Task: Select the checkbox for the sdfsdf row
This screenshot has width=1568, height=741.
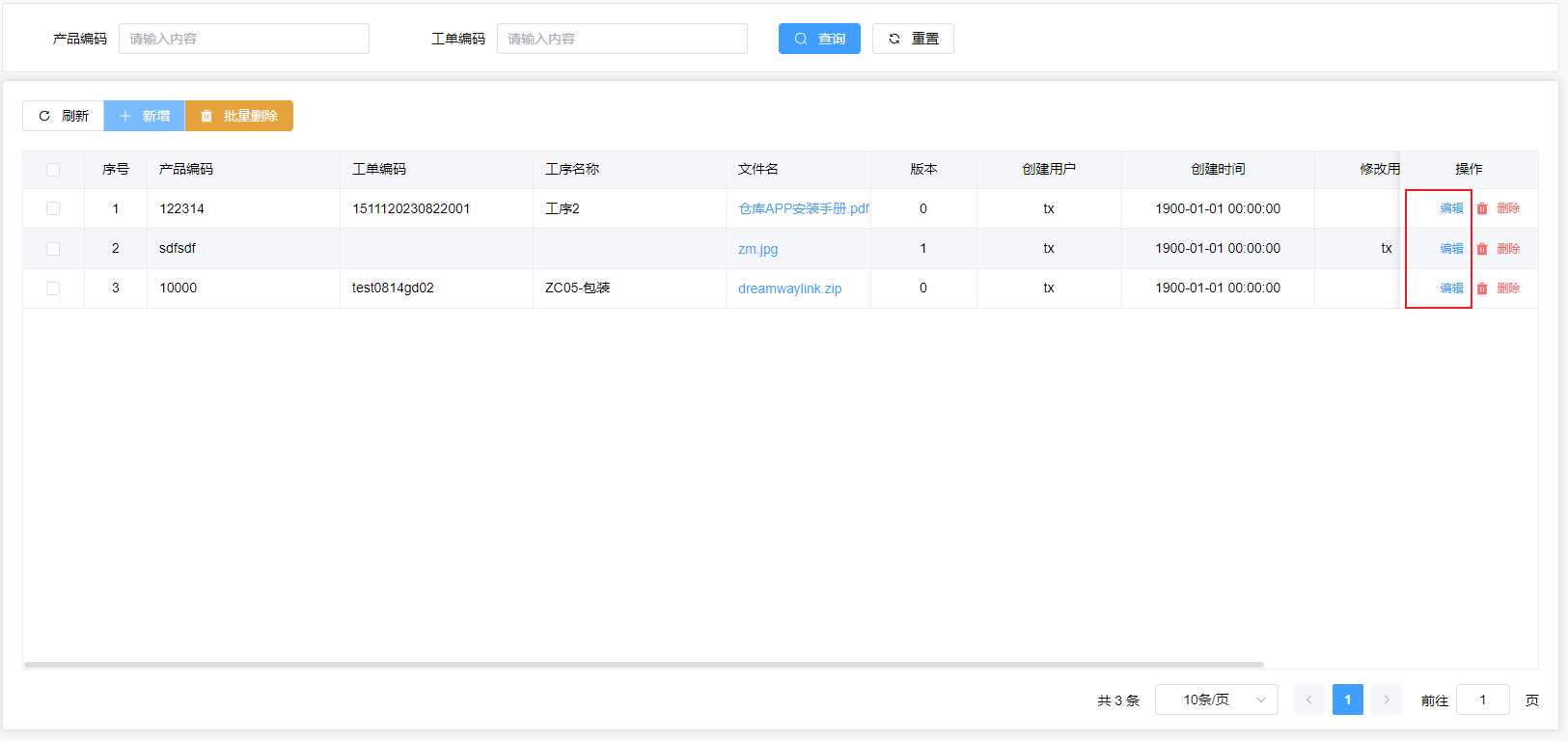Action: pos(53,249)
